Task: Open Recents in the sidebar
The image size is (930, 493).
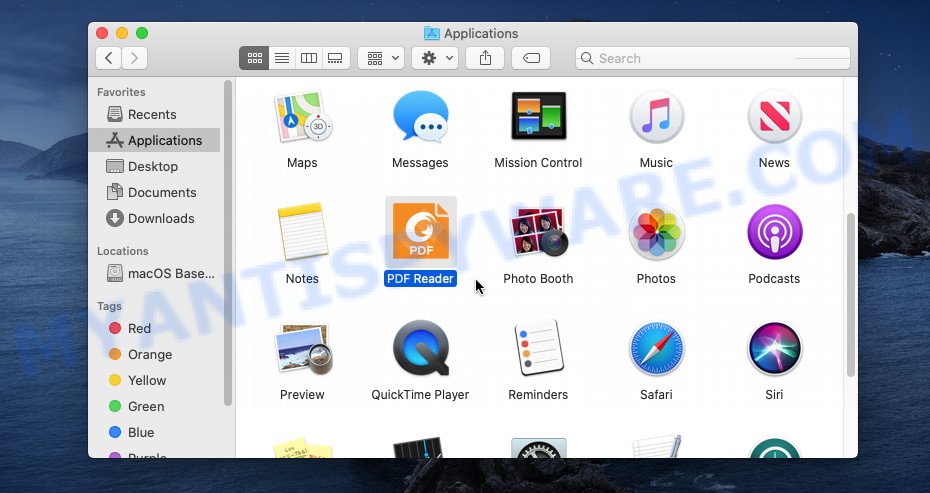Action: (154, 114)
